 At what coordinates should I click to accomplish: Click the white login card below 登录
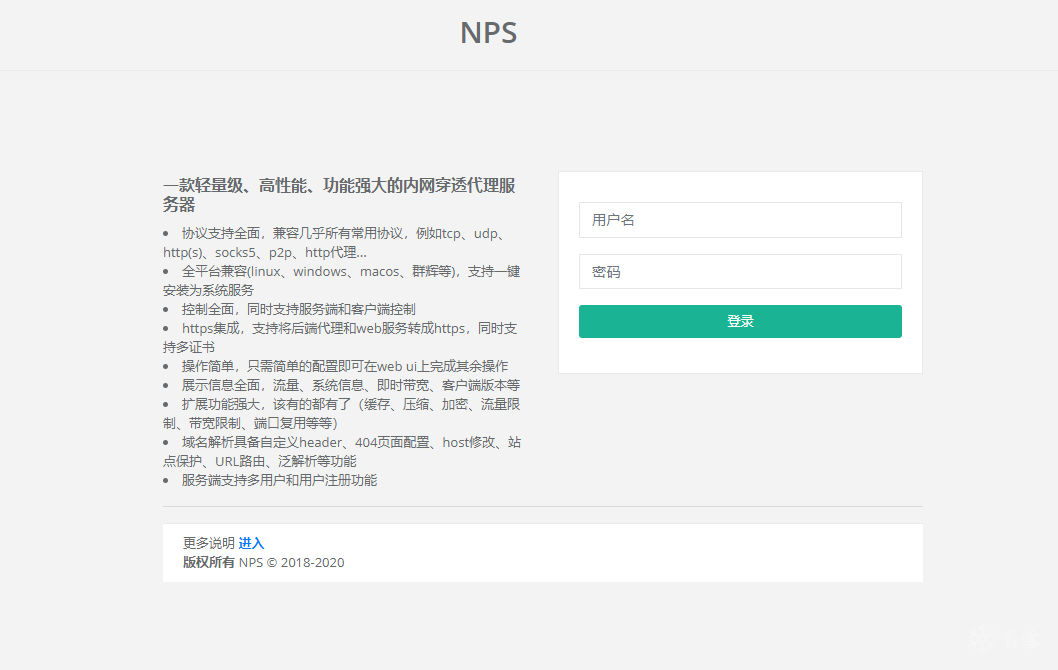coord(740,356)
